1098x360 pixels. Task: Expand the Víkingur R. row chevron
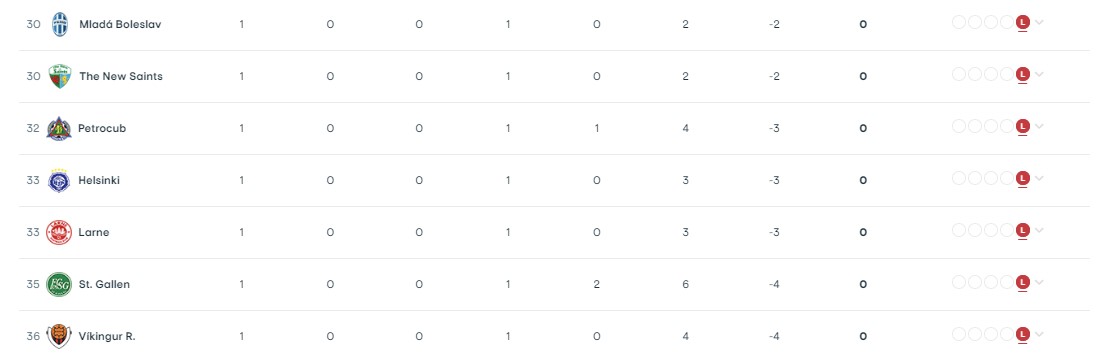point(1039,334)
